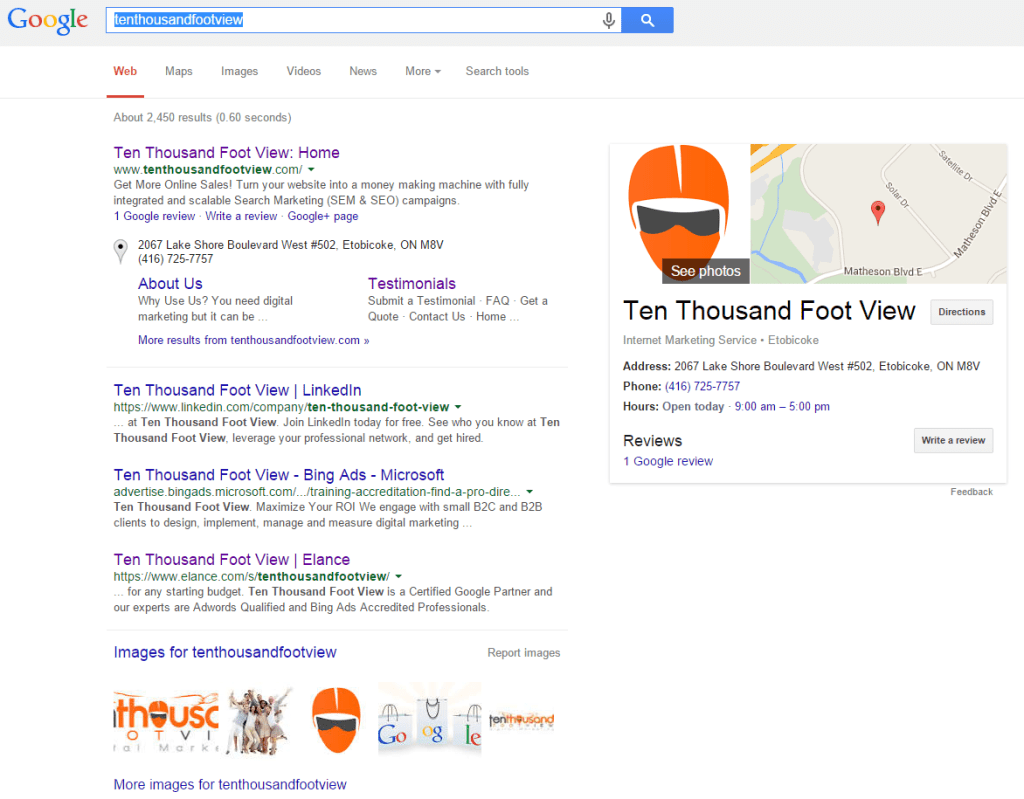Click the map pin beside the Lake Shore address
Viewport: 1024px width, 799px height.
(121, 252)
